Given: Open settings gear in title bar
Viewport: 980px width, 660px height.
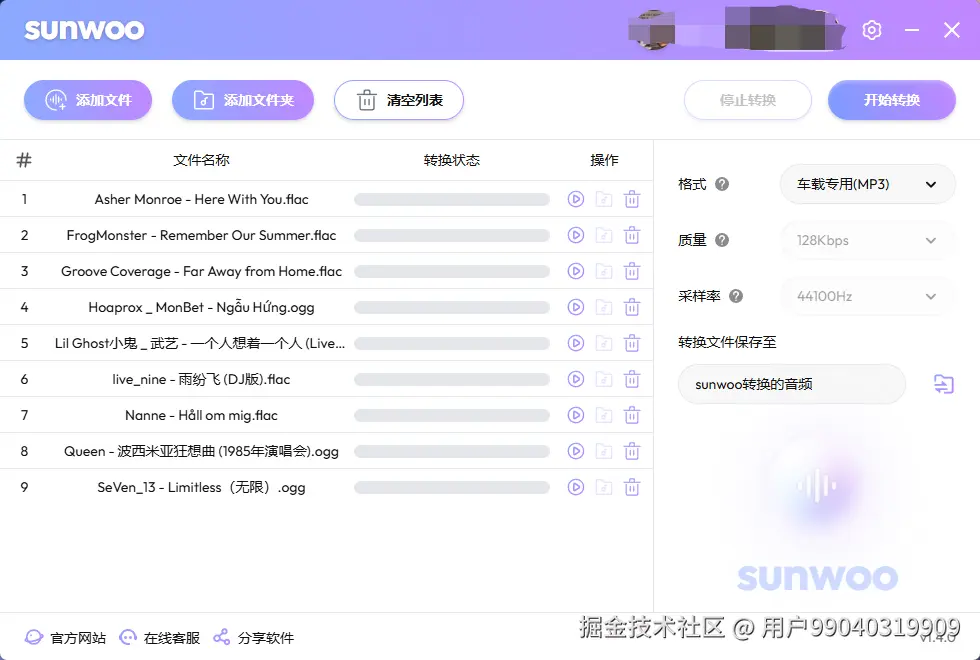Looking at the screenshot, I should 872,30.
